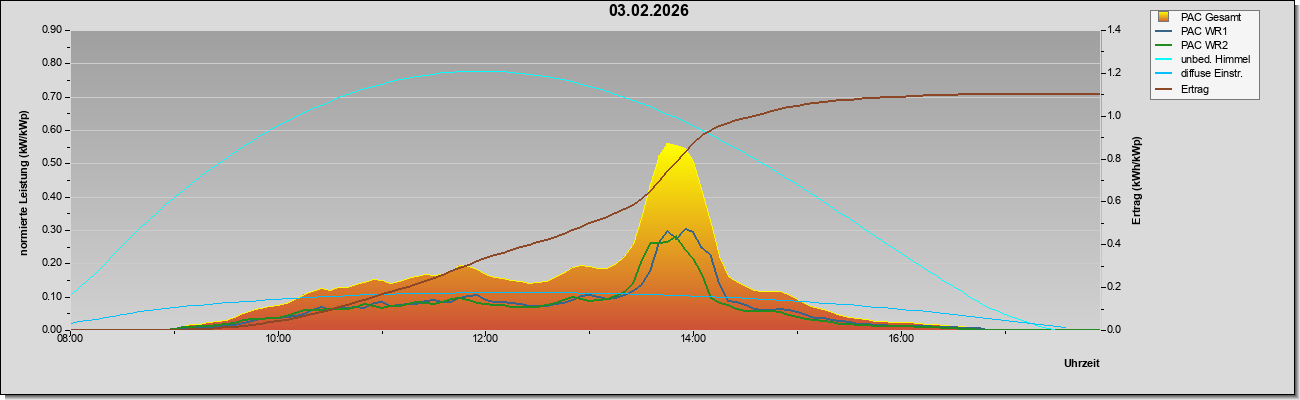
Task: Click the 0.90 left axis value
Action: coord(53,30)
